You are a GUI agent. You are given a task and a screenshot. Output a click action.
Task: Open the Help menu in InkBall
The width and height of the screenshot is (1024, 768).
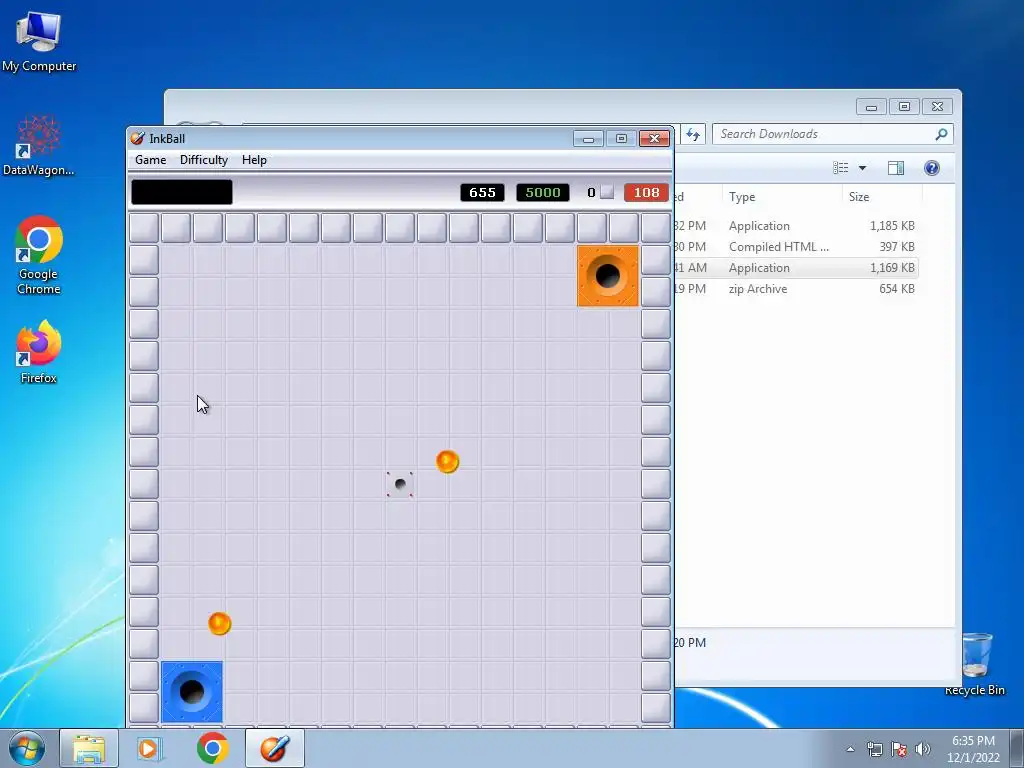(254, 160)
